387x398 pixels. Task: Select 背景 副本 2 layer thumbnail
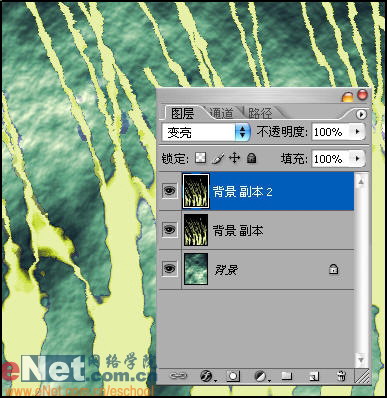(196, 191)
